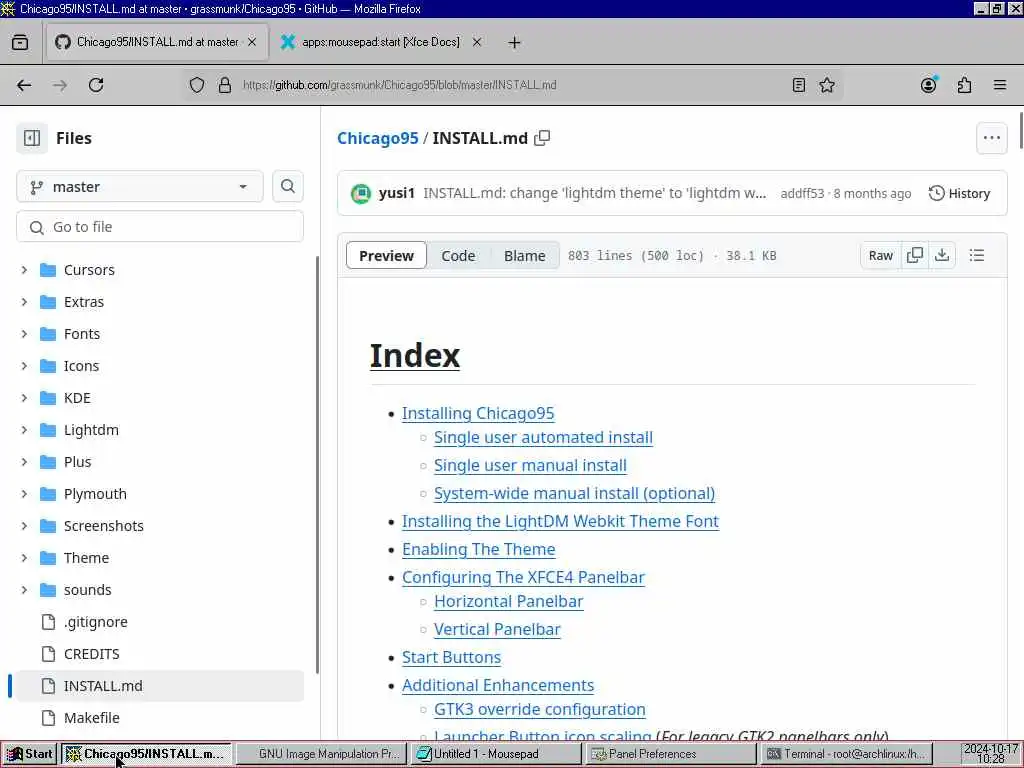Open the CREDITS file
Screen dimensions: 1024x768
tap(91, 654)
